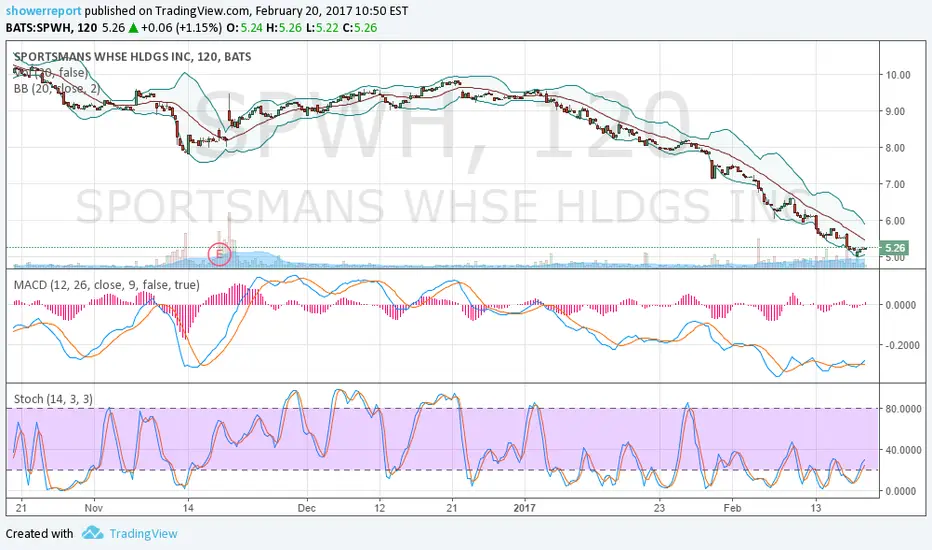Click the green up-arrow change indicator

pyautogui.click(x=133, y=27)
